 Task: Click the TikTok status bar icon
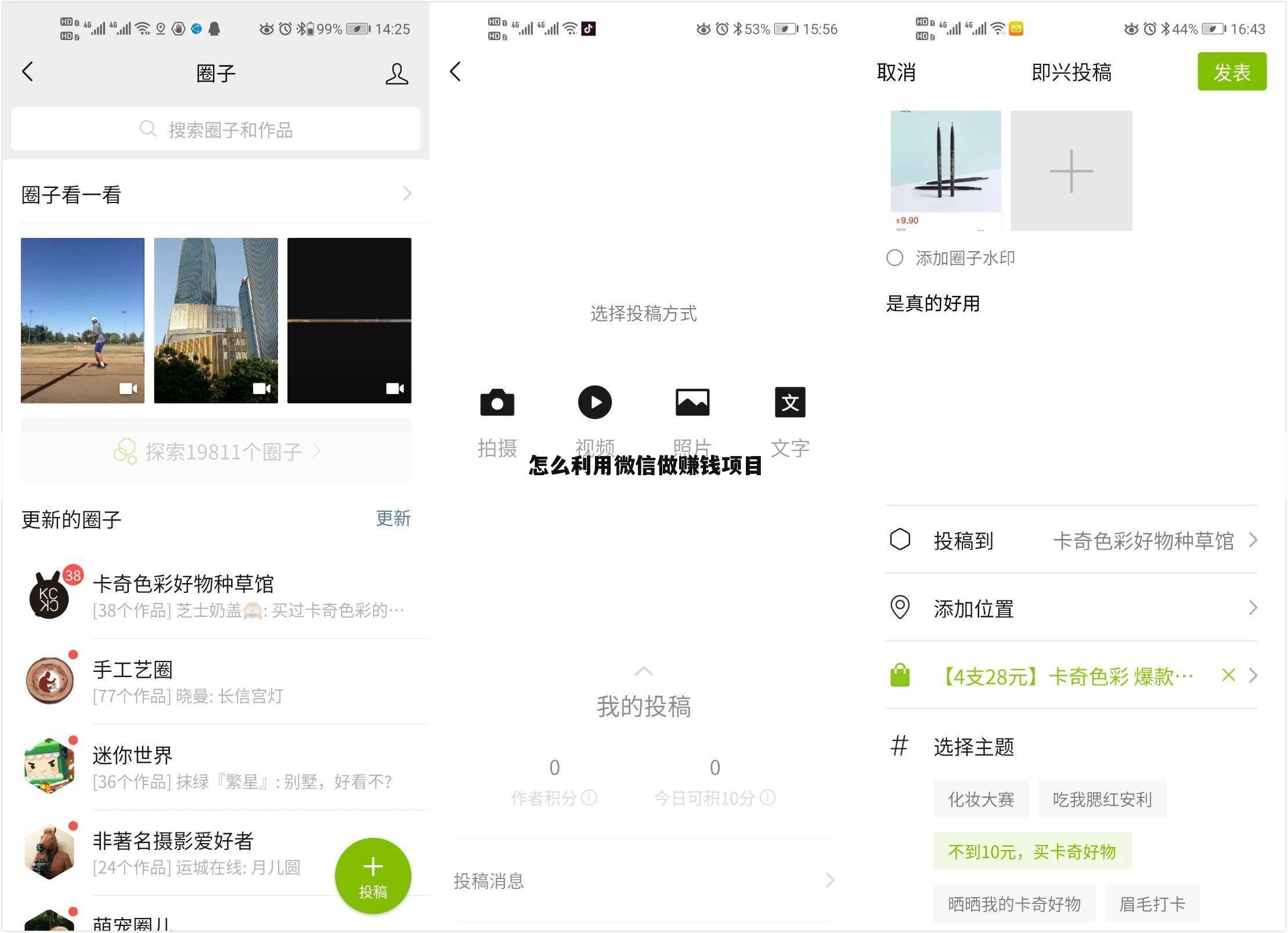pos(589,28)
